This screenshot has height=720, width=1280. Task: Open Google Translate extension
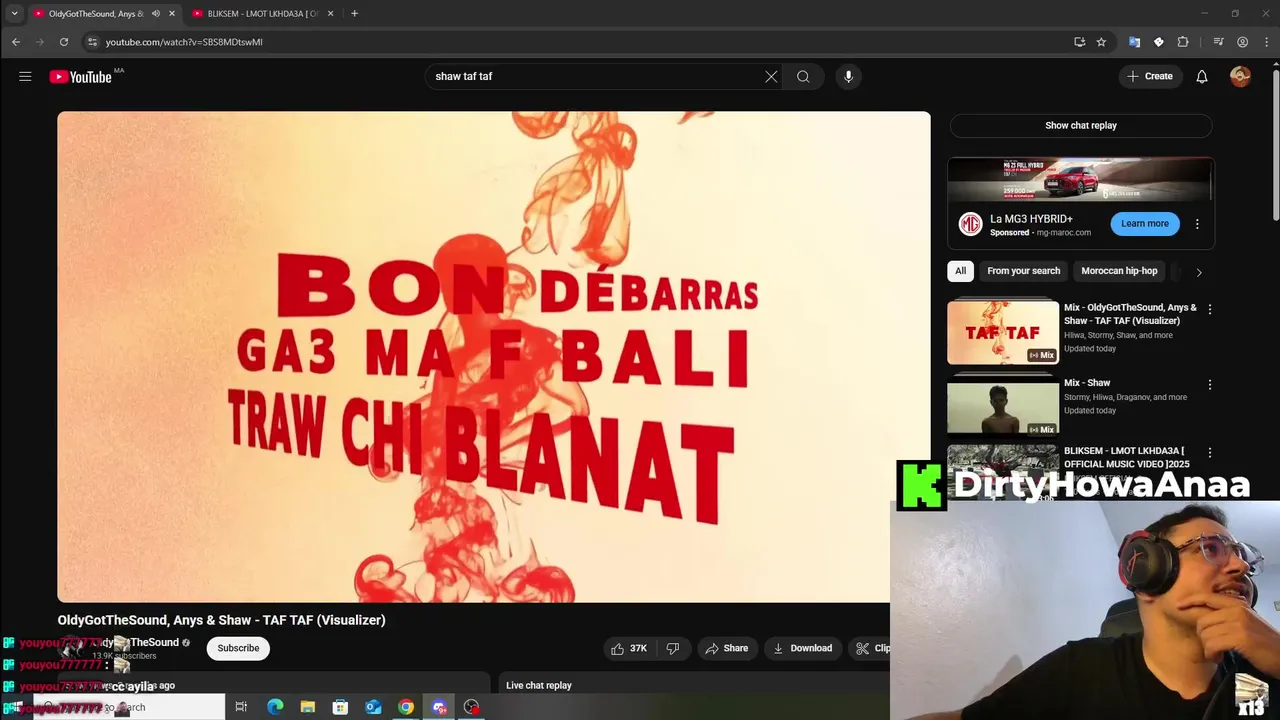[1134, 42]
